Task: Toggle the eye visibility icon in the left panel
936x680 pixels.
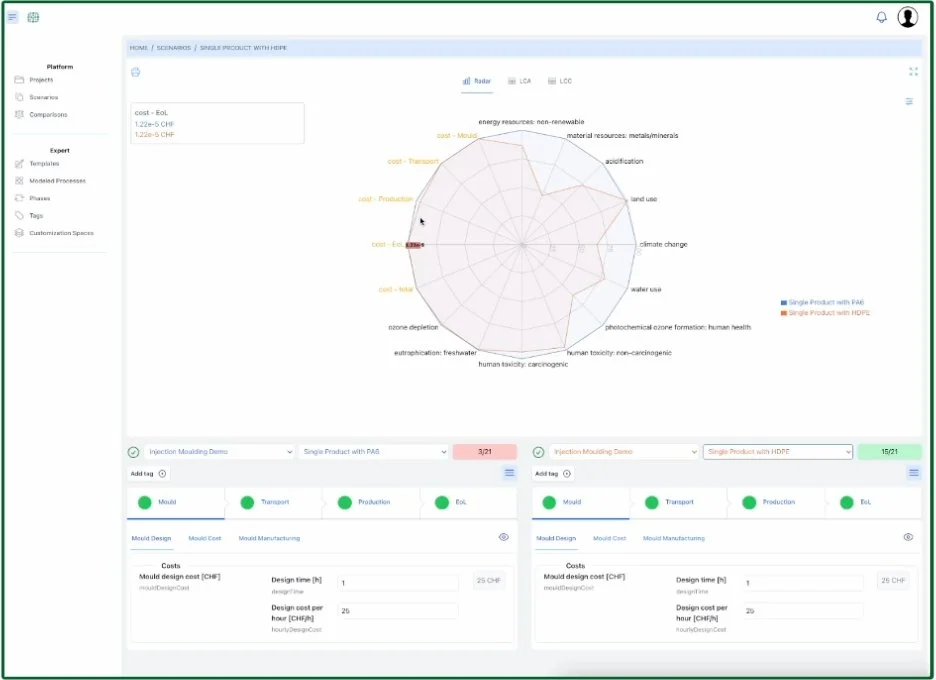Action: coord(503,537)
